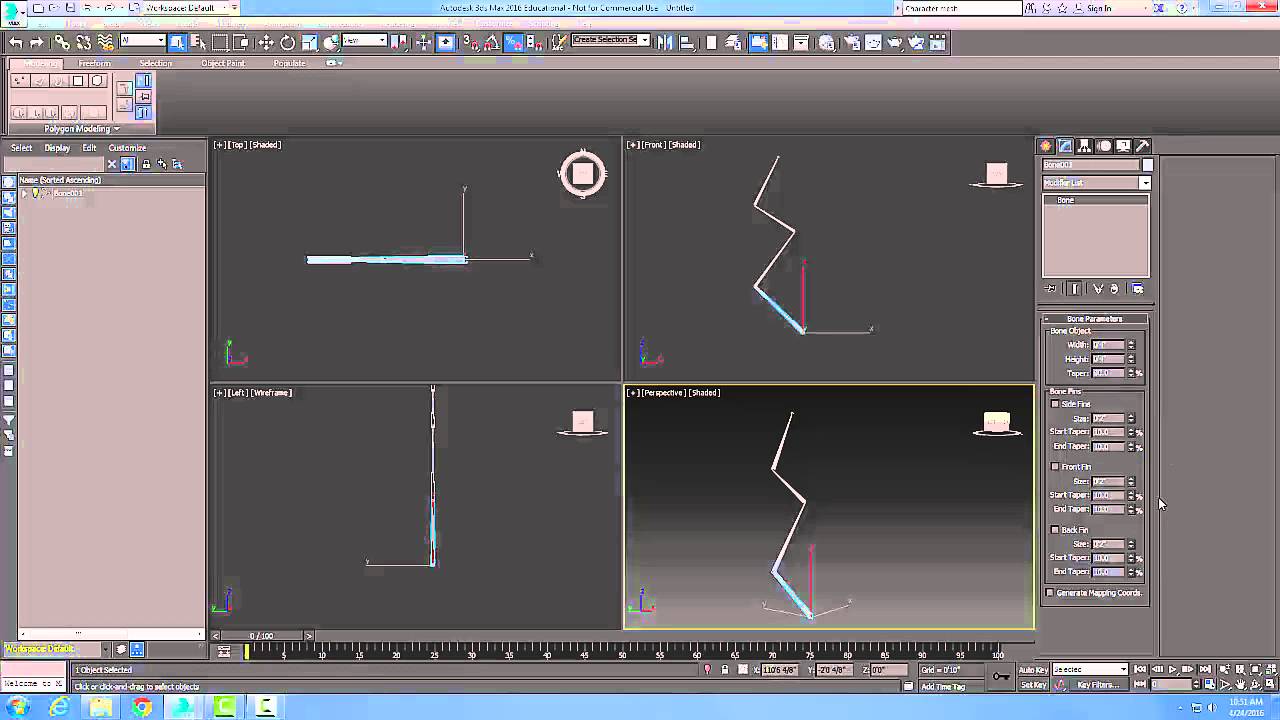Toggle the Percent Snap icon
The image size is (1280, 720).
click(513, 42)
